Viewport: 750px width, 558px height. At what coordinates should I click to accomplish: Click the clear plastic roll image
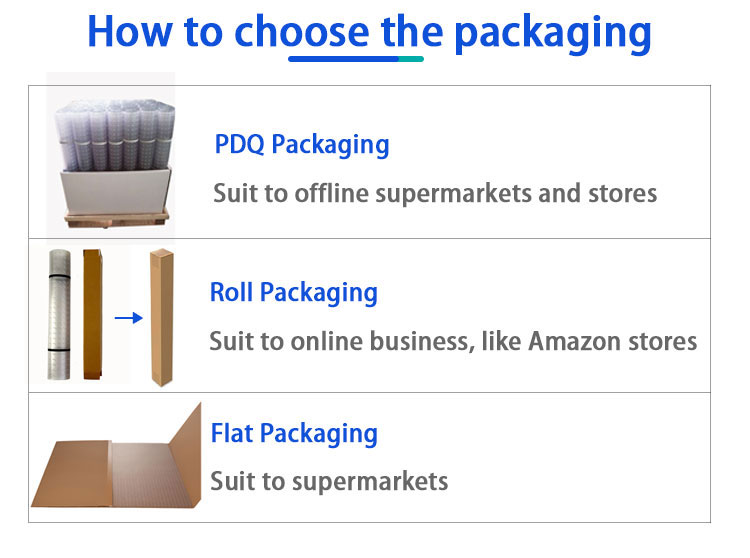click(59, 314)
